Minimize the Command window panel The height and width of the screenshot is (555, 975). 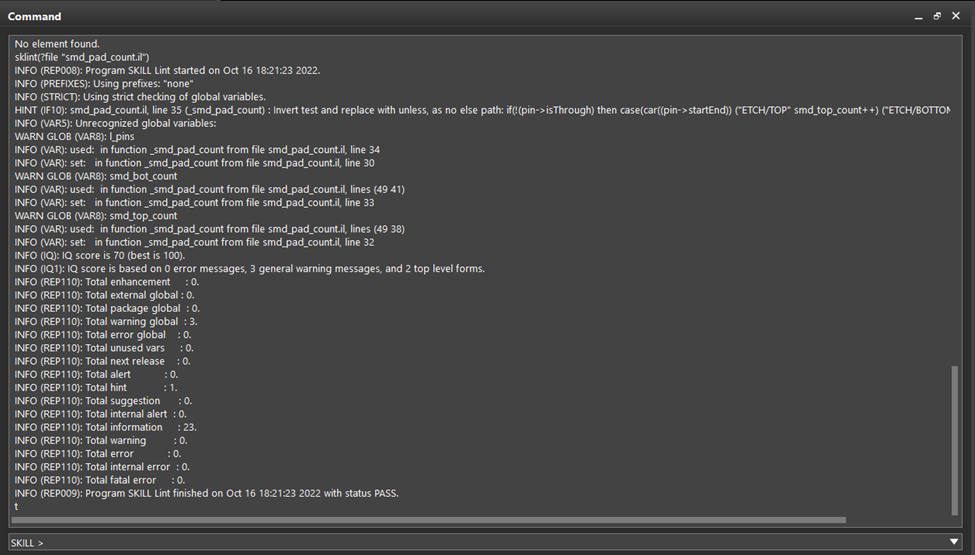point(918,16)
